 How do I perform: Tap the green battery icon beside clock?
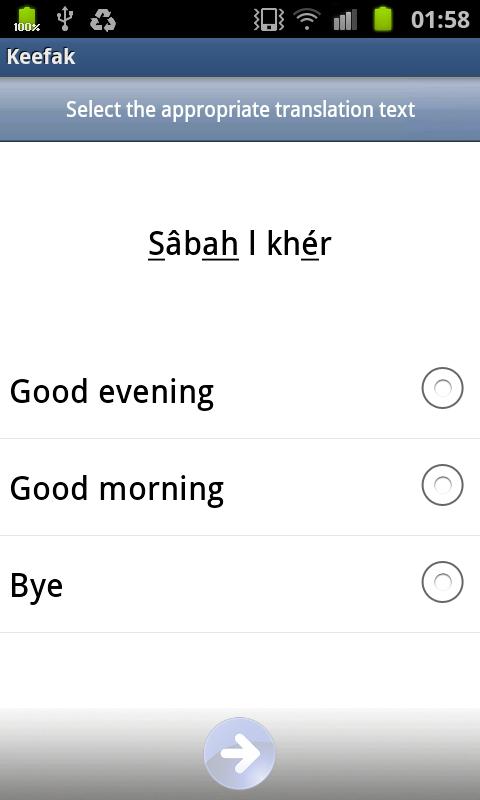tap(383, 19)
